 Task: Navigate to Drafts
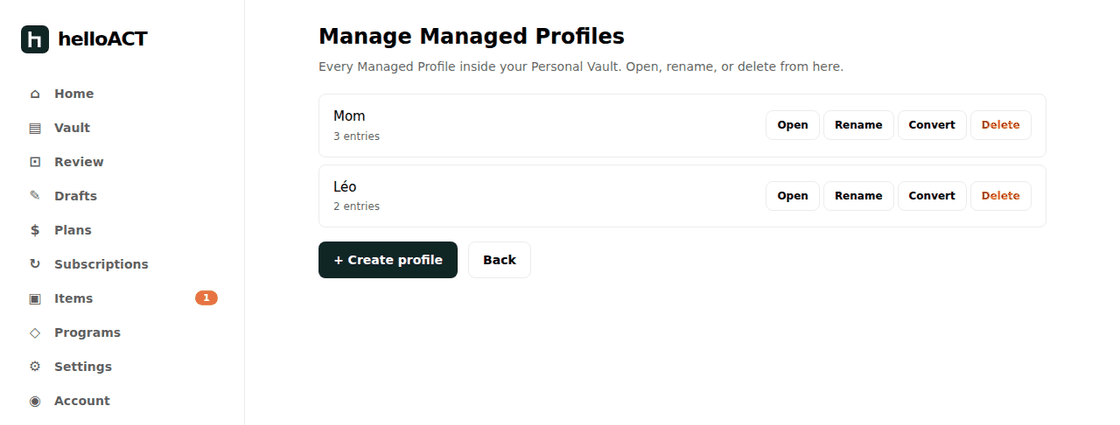point(76,196)
